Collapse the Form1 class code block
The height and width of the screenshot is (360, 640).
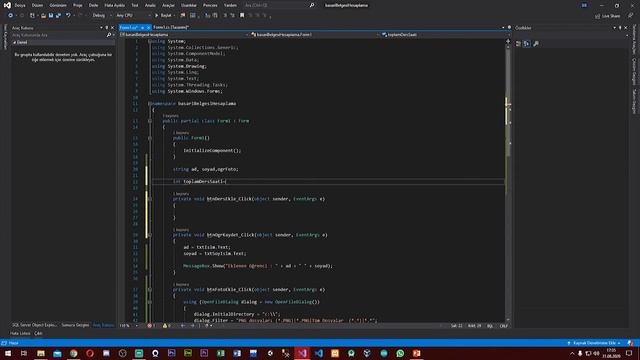(150, 121)
